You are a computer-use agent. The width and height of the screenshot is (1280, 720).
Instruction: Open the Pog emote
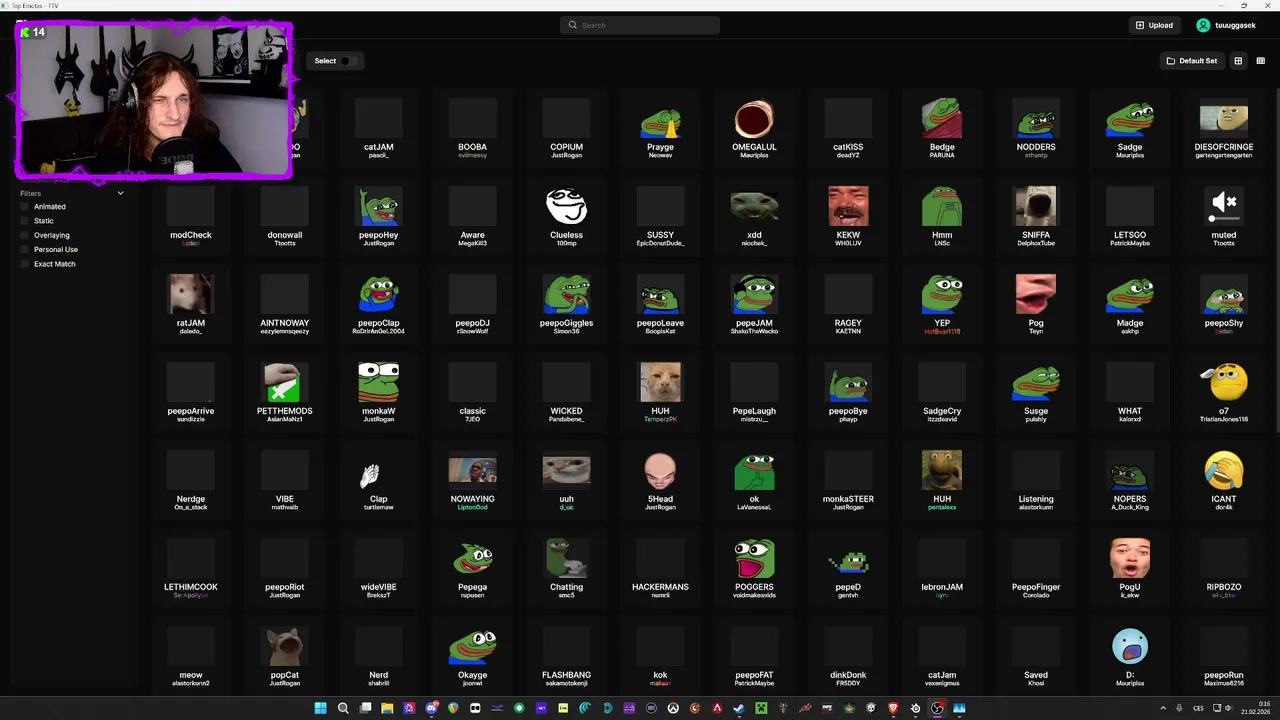(1036, 303)
